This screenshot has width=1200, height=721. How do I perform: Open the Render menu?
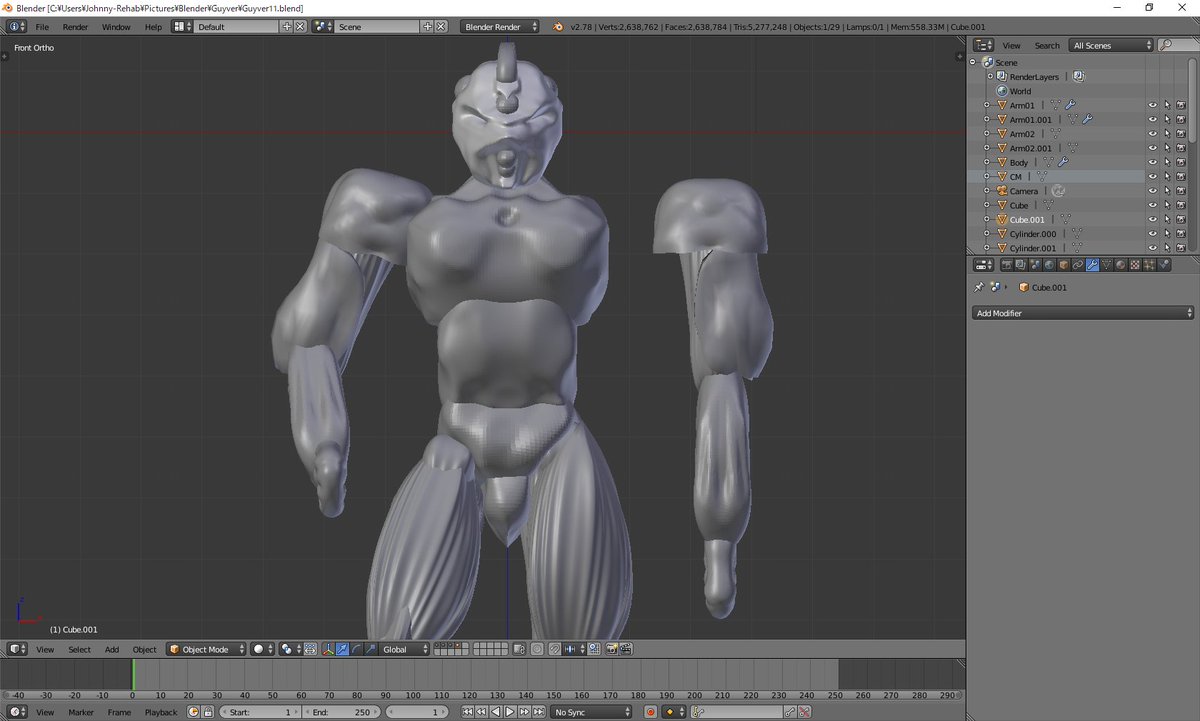75,27
